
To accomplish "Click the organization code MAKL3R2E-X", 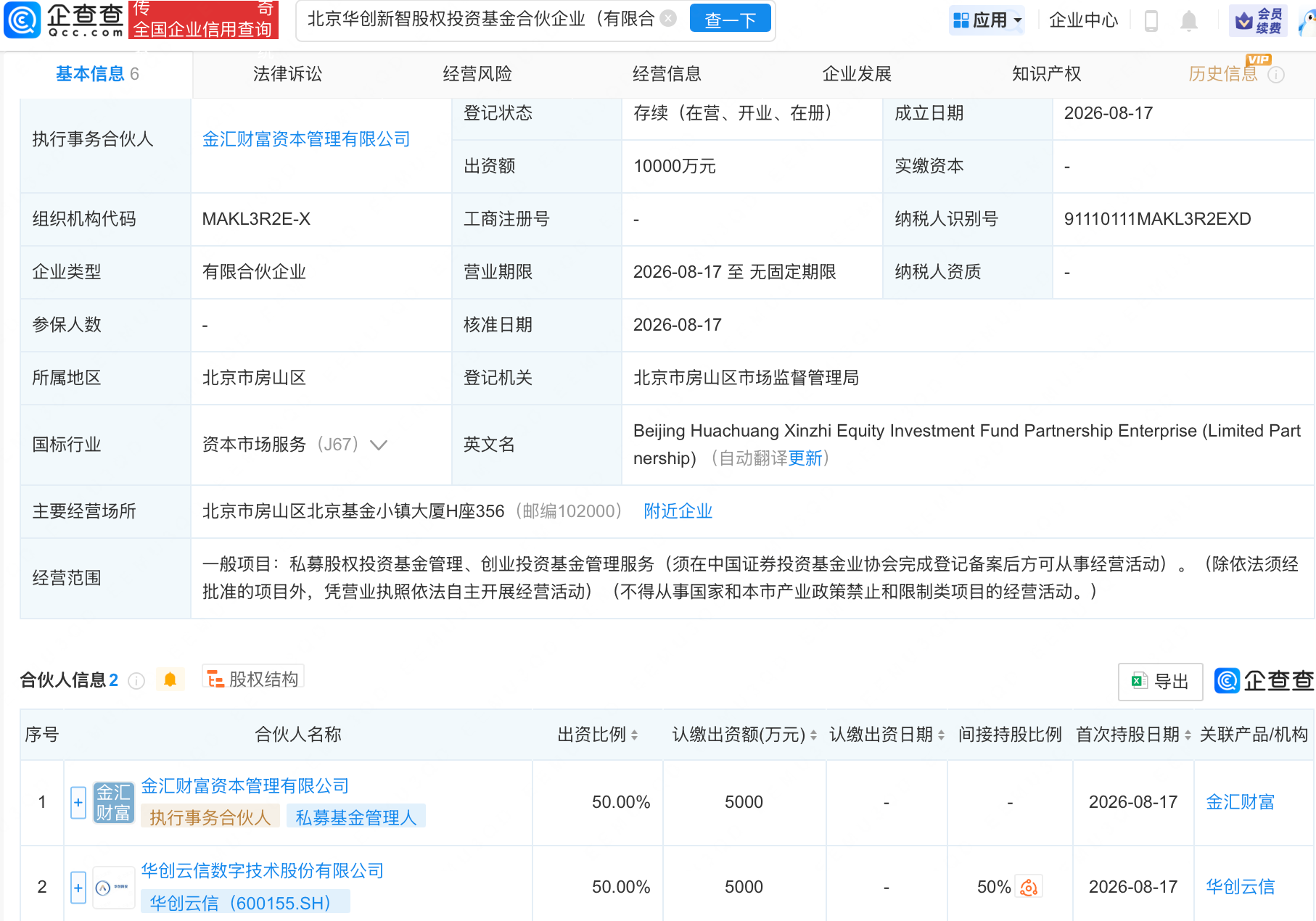I will (256, 219).
